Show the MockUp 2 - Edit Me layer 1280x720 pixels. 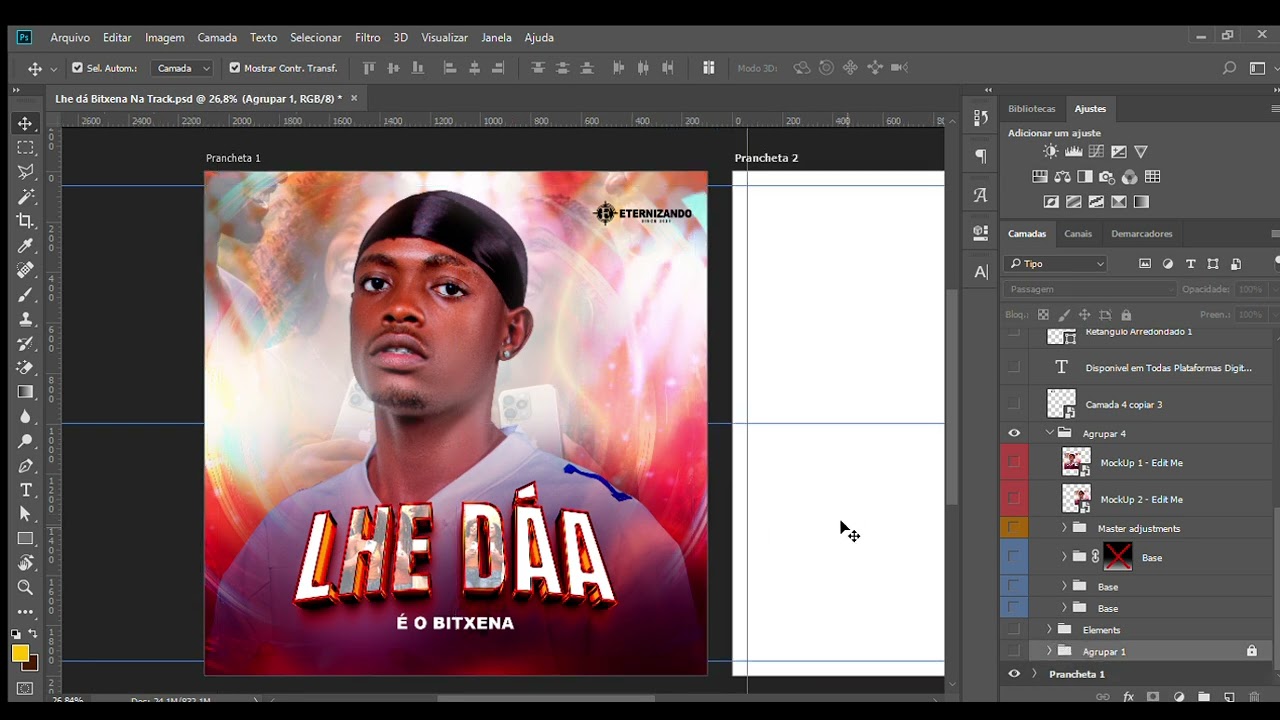tap(1014, 498)
